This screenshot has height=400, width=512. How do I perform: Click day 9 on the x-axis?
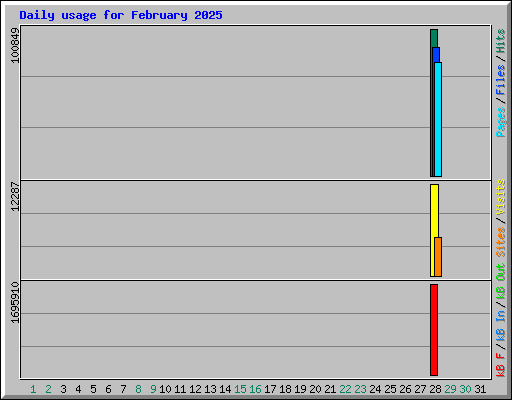click(x=153, y=389)
